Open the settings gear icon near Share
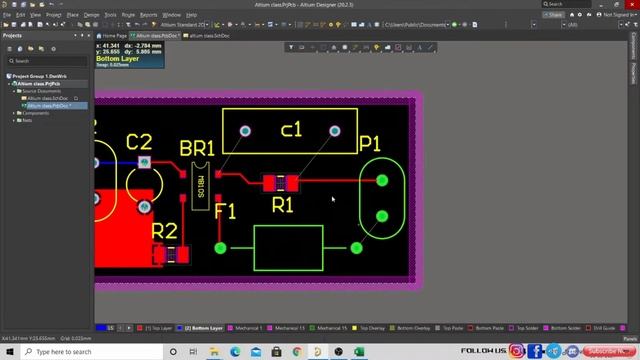This screenshot has height=360, width=640. pyautogui.click(x=580, y=15)
